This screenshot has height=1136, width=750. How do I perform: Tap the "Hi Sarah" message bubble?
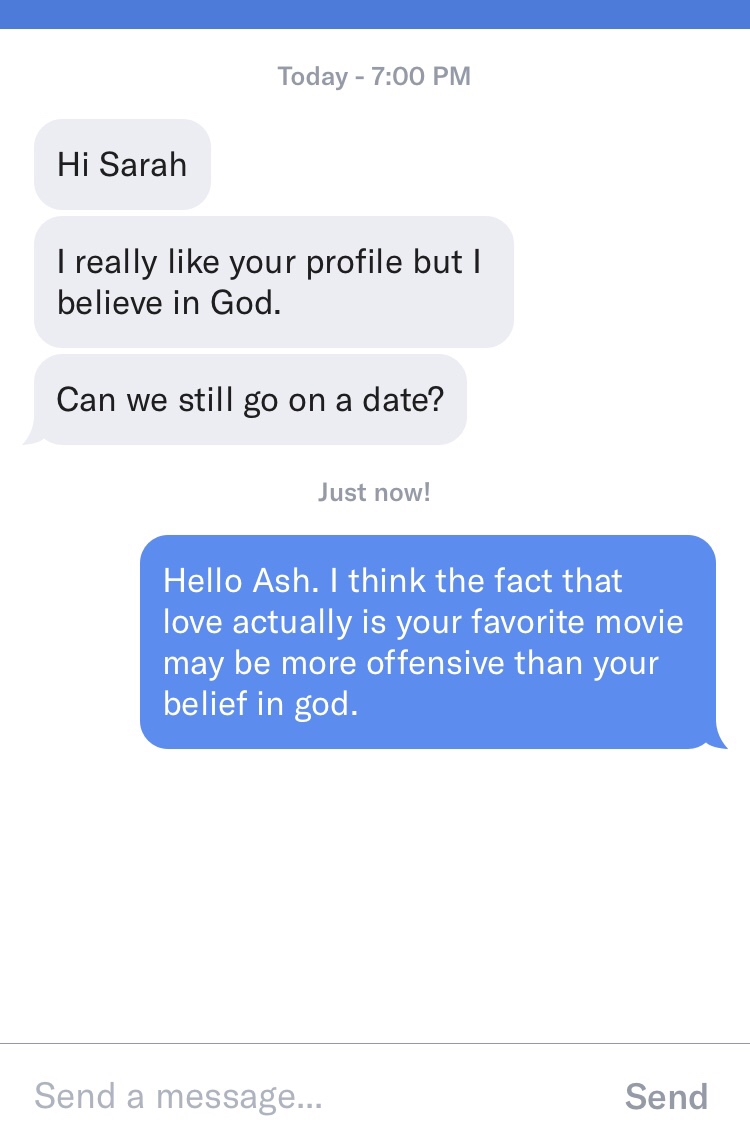click(x=122, y=164)
